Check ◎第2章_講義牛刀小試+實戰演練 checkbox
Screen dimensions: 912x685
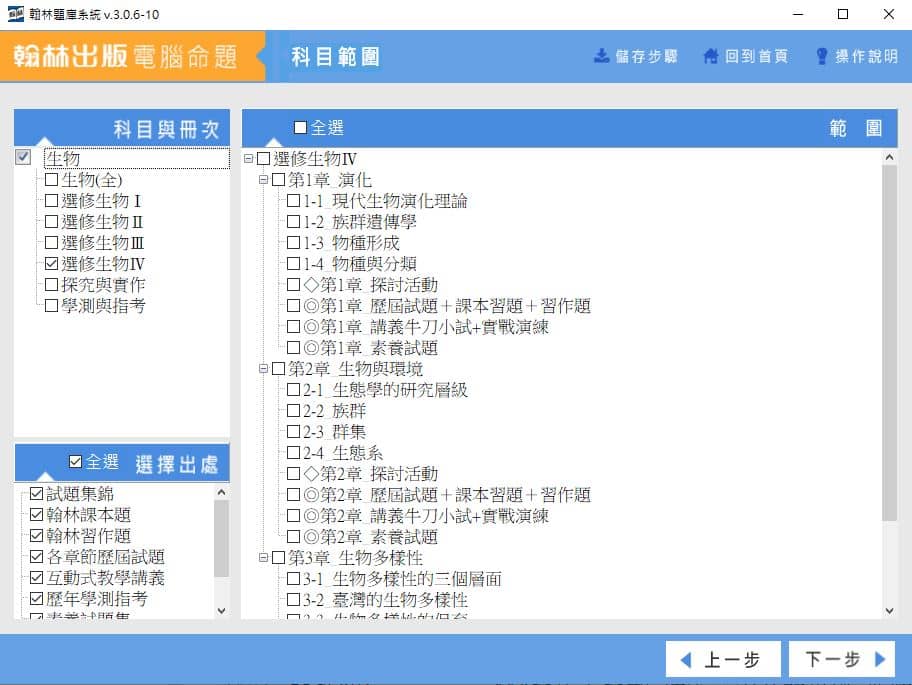click(x=294, y=516)
